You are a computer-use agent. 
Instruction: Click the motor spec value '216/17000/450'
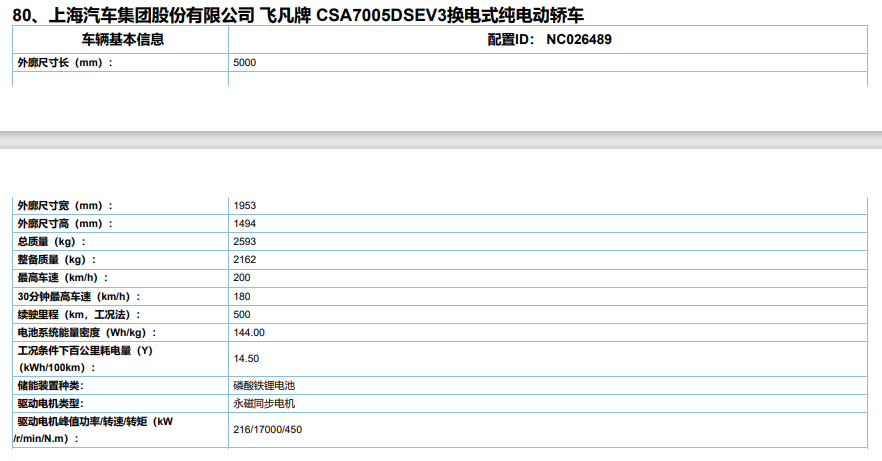pyautogui.click(x=268, y=429)
